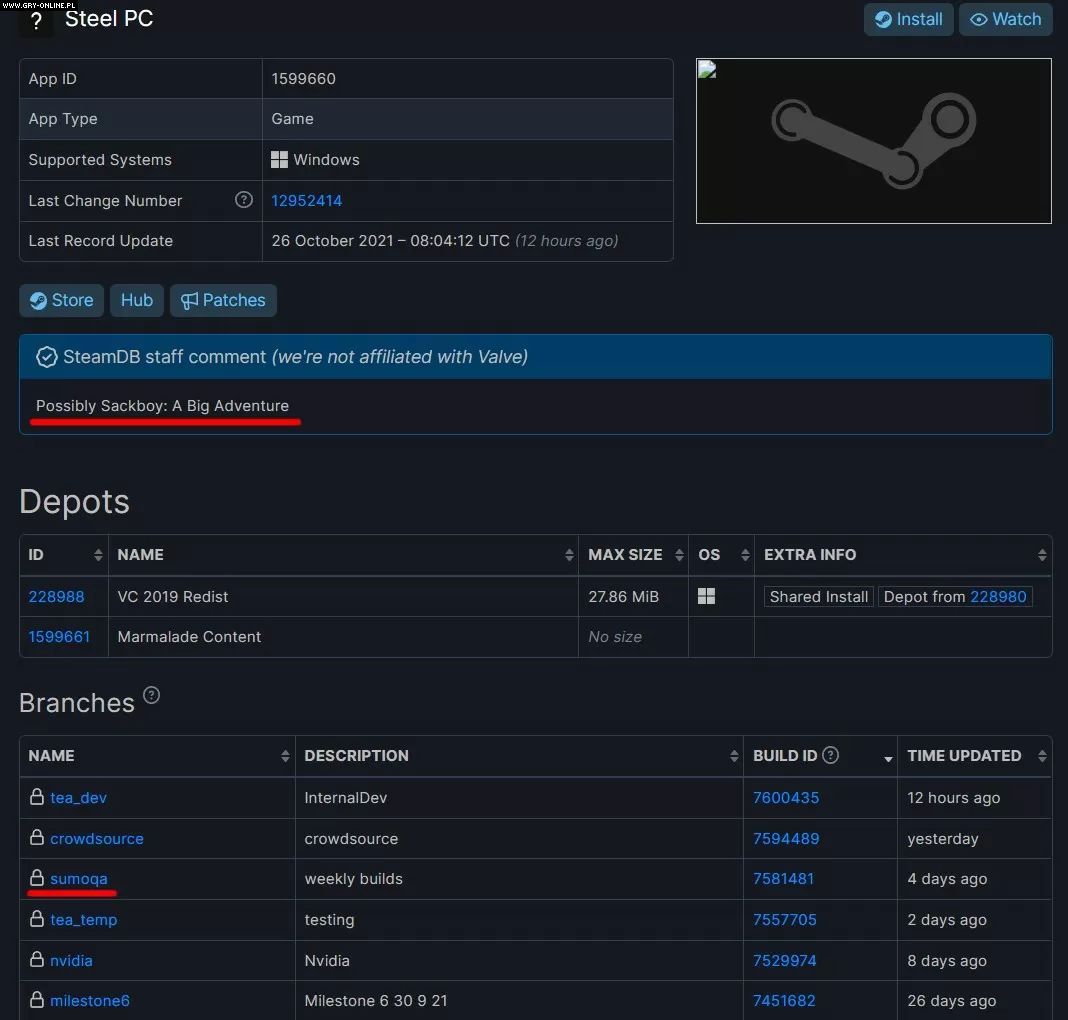The image size is (1068, 1020).
Task: Click the help icon beside Build ID header
Action: [830, 755]
